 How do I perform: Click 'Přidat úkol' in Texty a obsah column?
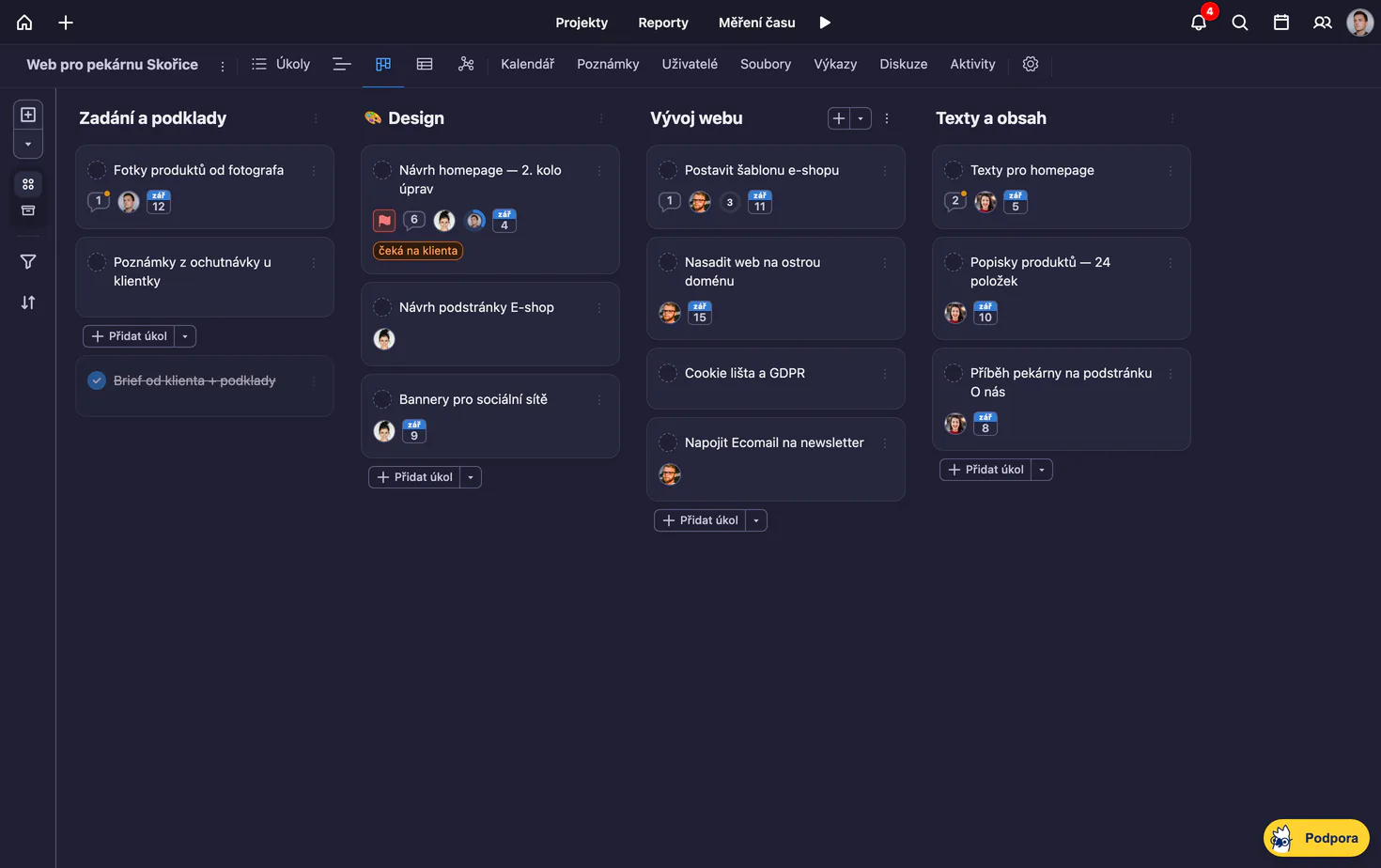click(985, 470)
